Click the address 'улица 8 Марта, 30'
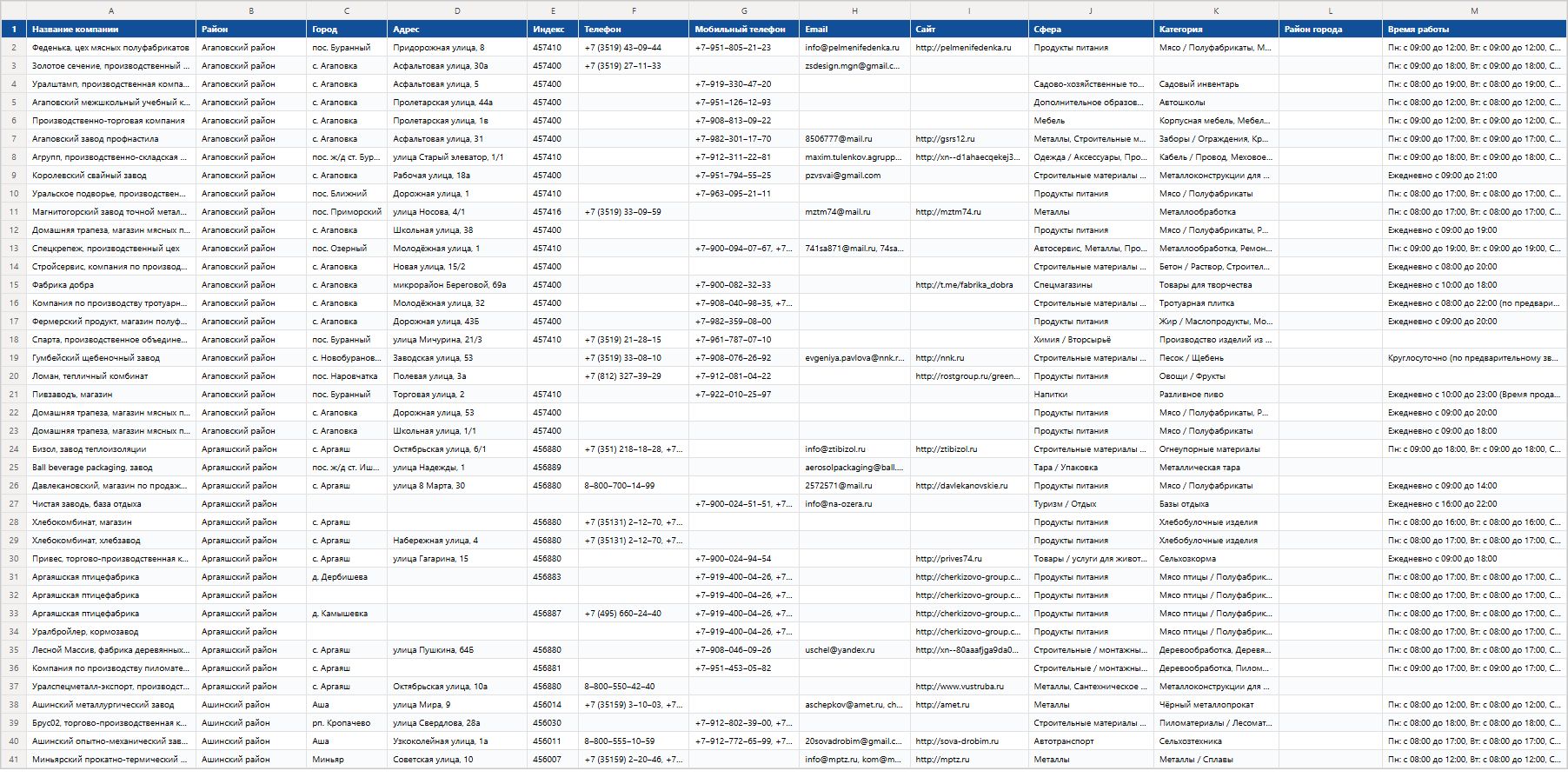The image size is (1568, 784). click(457, 486)
